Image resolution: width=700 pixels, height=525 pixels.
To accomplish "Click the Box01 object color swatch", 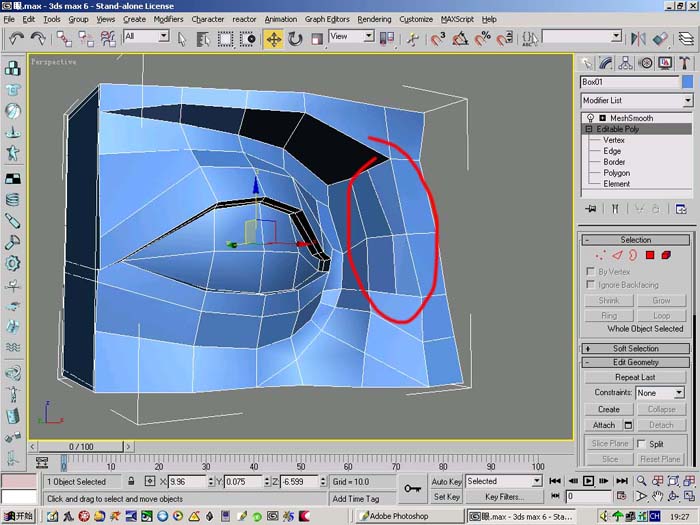I will tap(688, 82).
